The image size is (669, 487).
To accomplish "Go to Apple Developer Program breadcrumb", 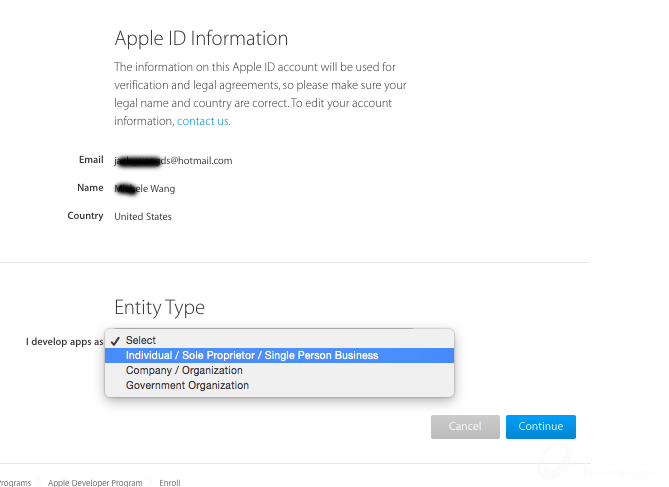I will click(x=97, y=482).
